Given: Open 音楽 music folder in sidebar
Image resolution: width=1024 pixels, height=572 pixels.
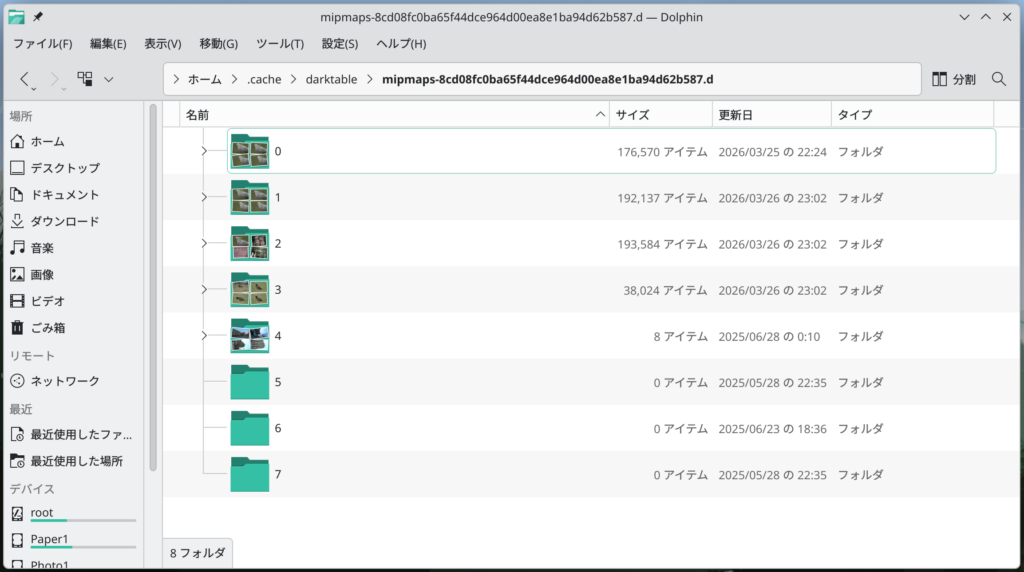Looking at the screenshot, I should (x=42, y=247).
